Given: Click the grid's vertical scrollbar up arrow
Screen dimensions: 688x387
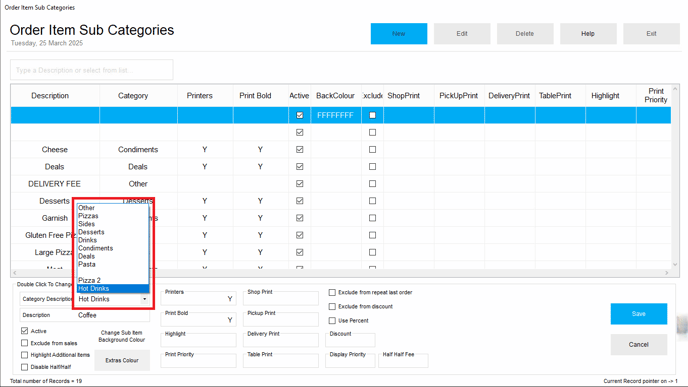Looking at the screenshot, I should (x=675, y=89).
